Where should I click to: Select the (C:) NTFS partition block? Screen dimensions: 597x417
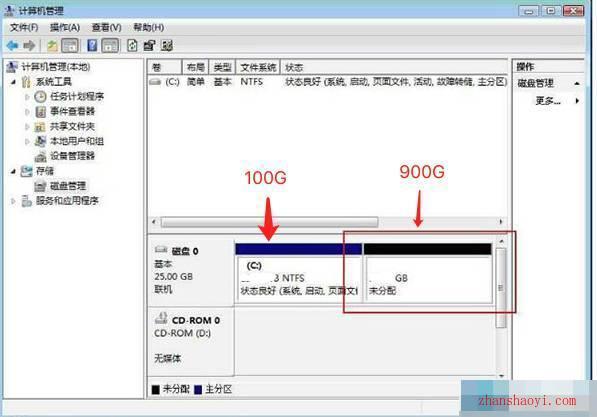point(298,273)
